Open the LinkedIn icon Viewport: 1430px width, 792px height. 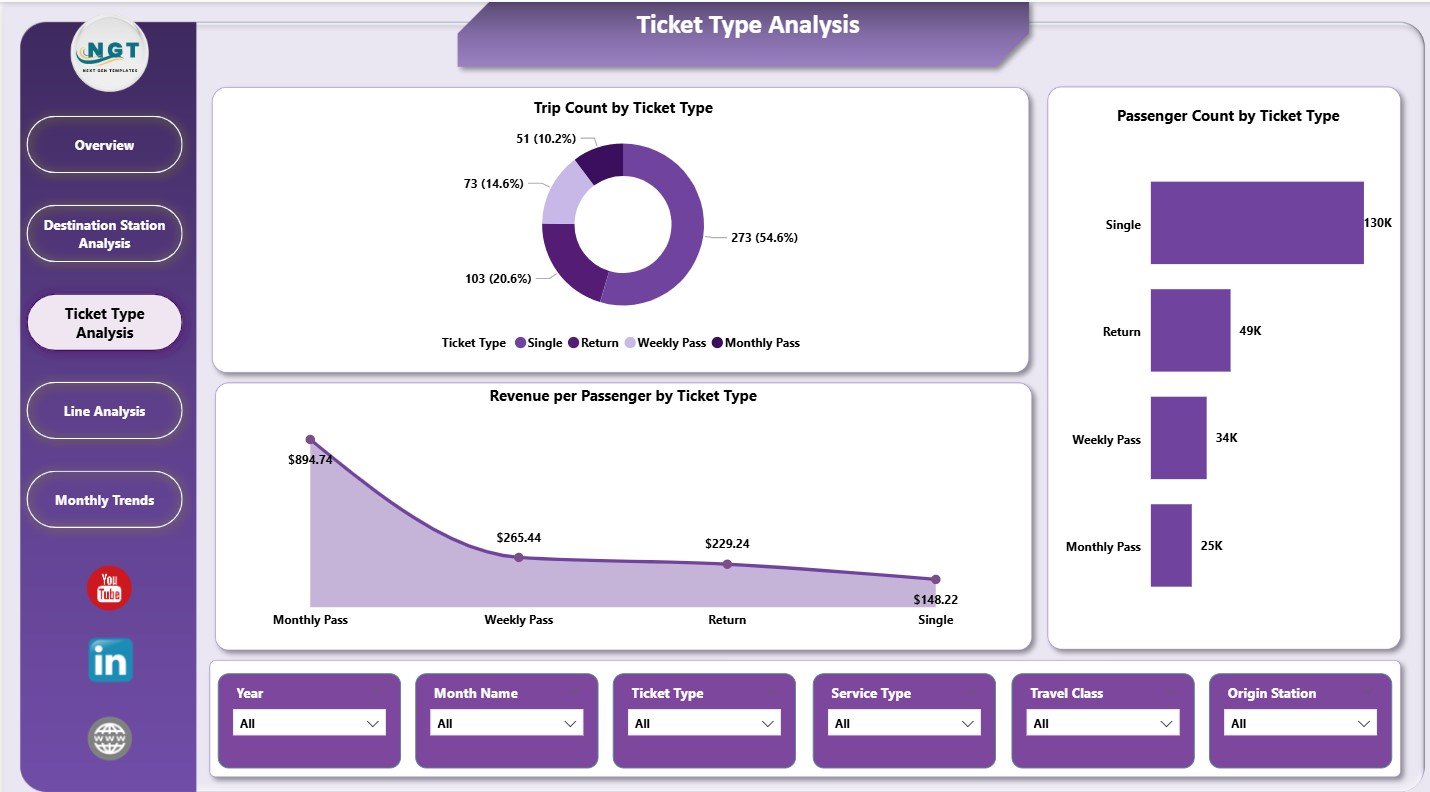[108, 660]
